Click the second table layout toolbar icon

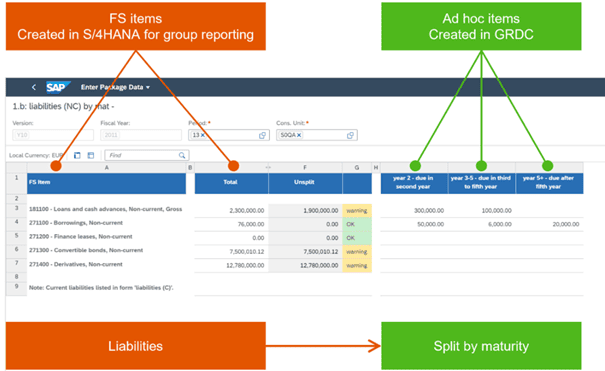[x=91, y=155]
